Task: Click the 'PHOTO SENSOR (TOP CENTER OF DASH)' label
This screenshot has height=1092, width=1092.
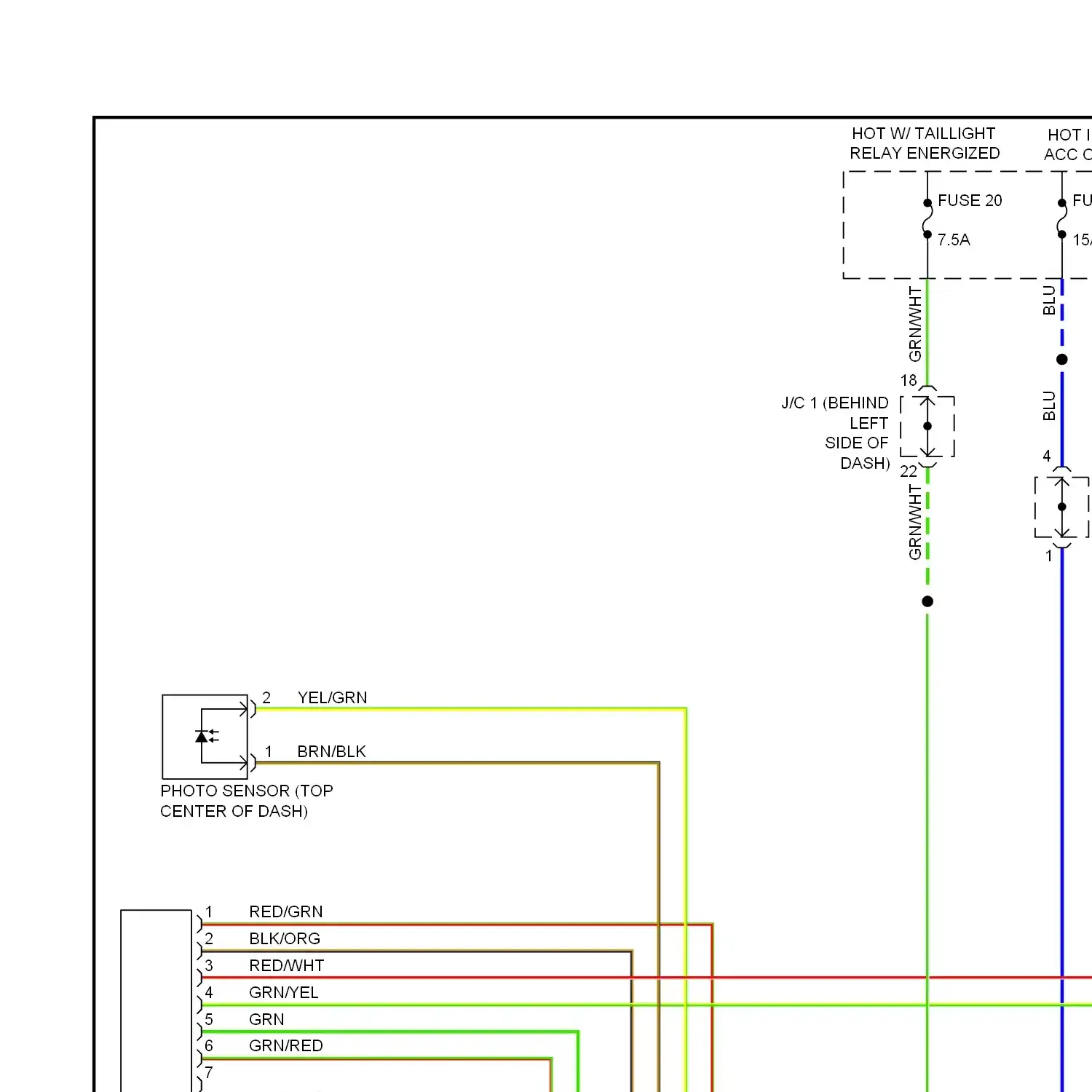Action: point(247,801)
